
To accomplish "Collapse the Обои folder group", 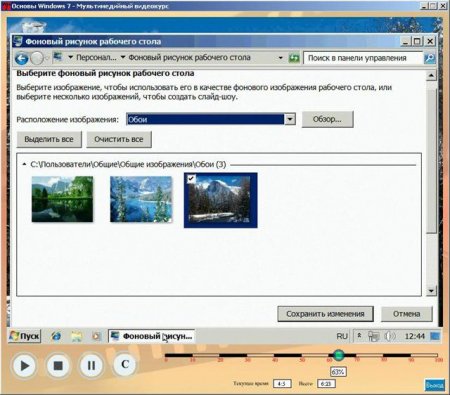I will (24, 164).
